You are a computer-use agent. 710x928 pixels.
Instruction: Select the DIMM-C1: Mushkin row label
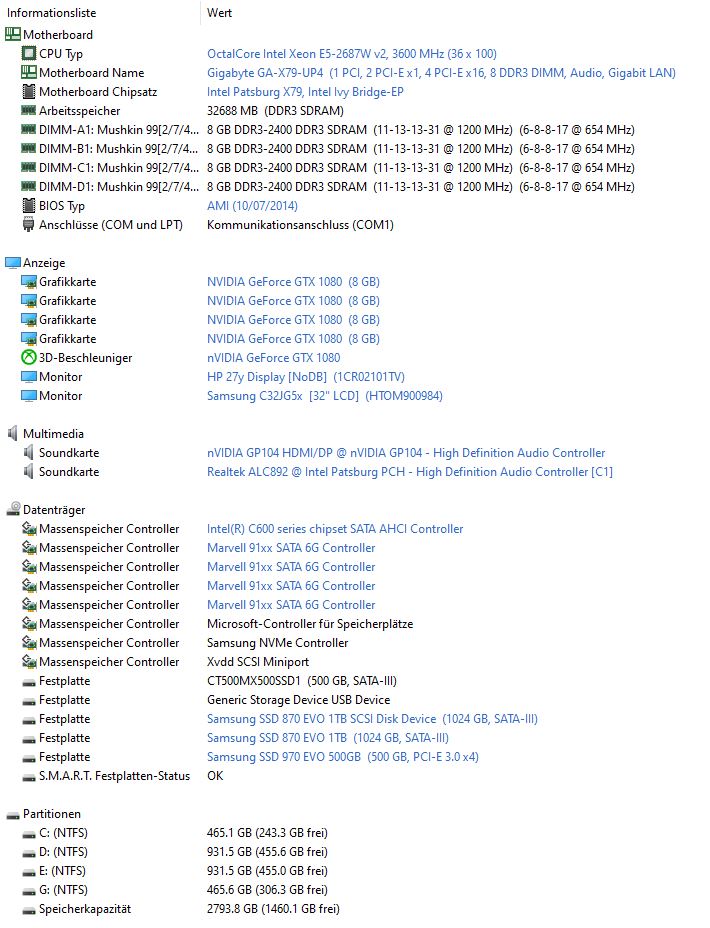118,167
